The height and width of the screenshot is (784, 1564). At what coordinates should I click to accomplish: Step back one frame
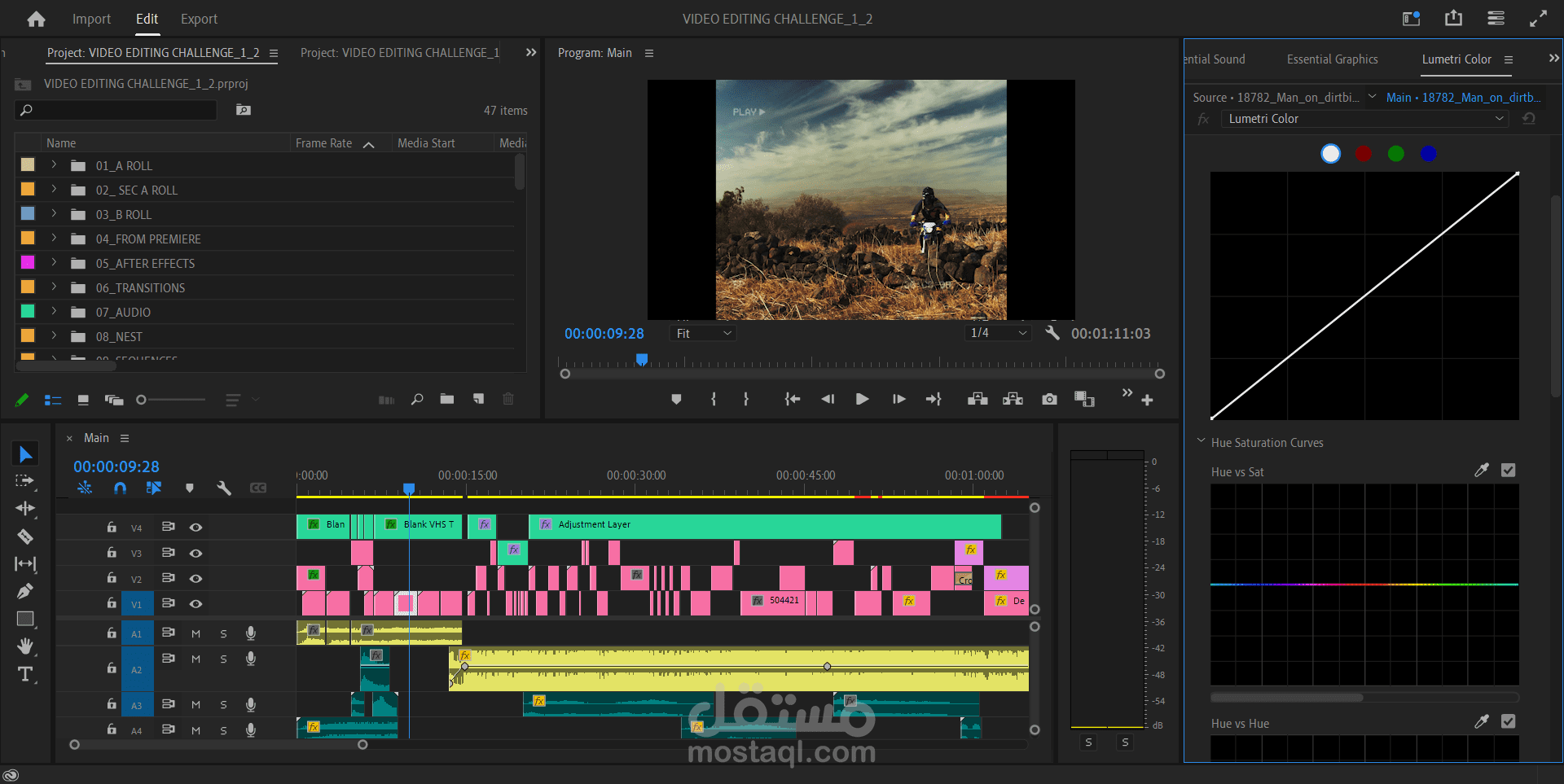pos(828,399)
